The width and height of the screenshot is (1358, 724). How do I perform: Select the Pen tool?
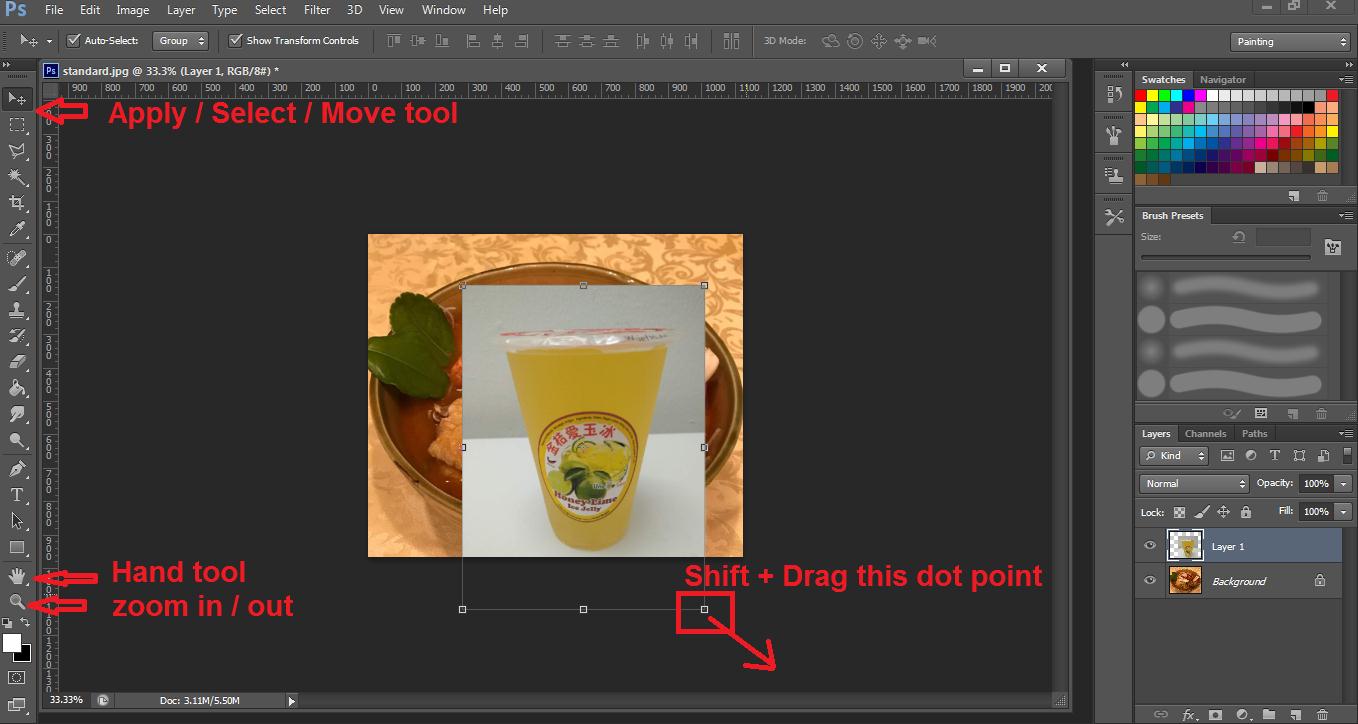[x=17, y=468]
